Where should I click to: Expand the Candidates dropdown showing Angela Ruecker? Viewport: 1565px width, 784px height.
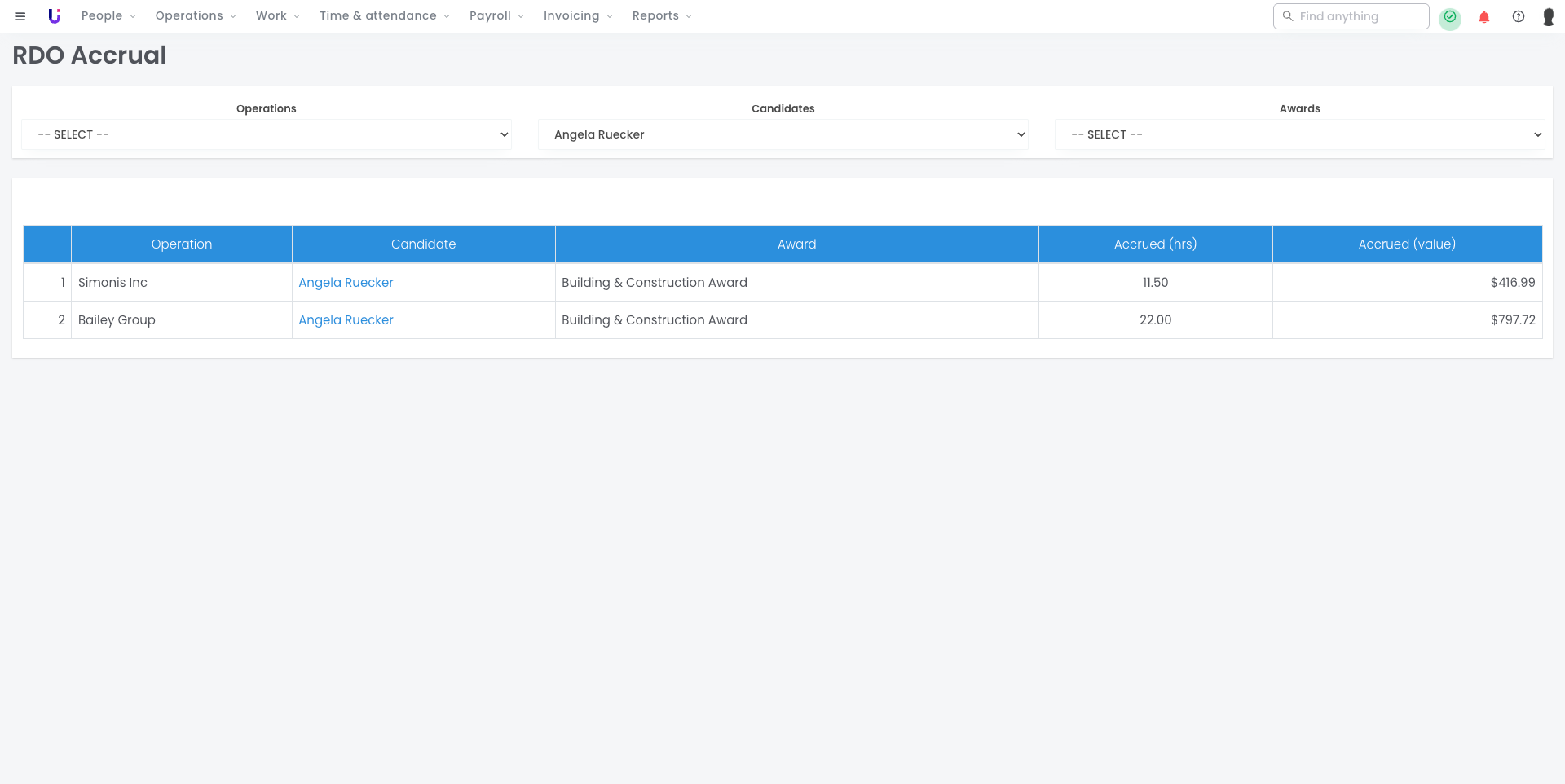[x=782, y=134]
